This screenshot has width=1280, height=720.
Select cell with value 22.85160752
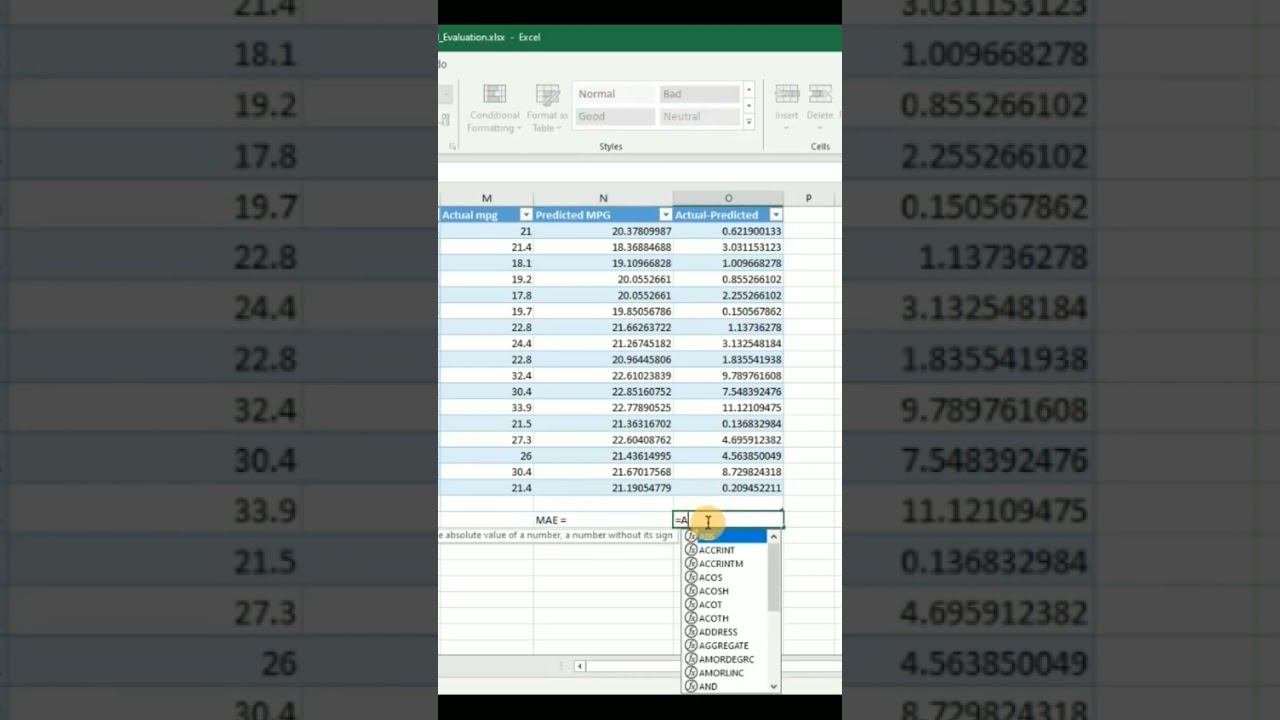click(x=603, y=392)
